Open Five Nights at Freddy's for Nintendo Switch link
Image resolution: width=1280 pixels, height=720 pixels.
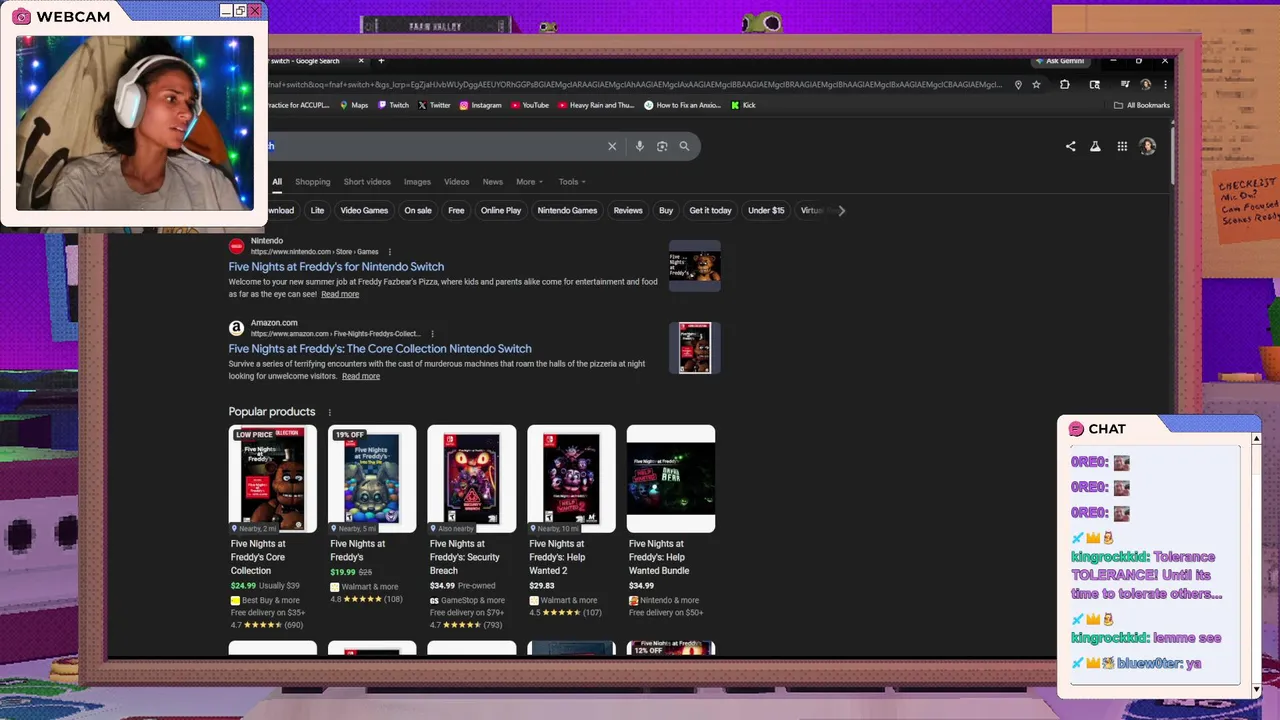(336, 267)
